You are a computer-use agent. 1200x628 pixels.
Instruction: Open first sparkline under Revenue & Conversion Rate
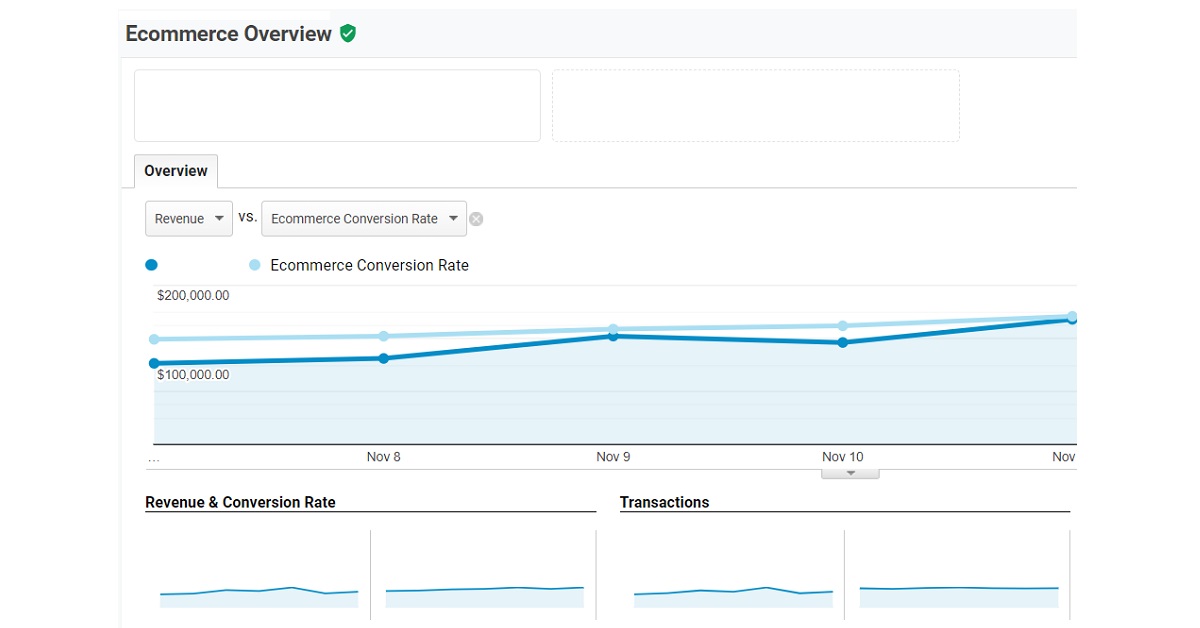click(259, 595)
